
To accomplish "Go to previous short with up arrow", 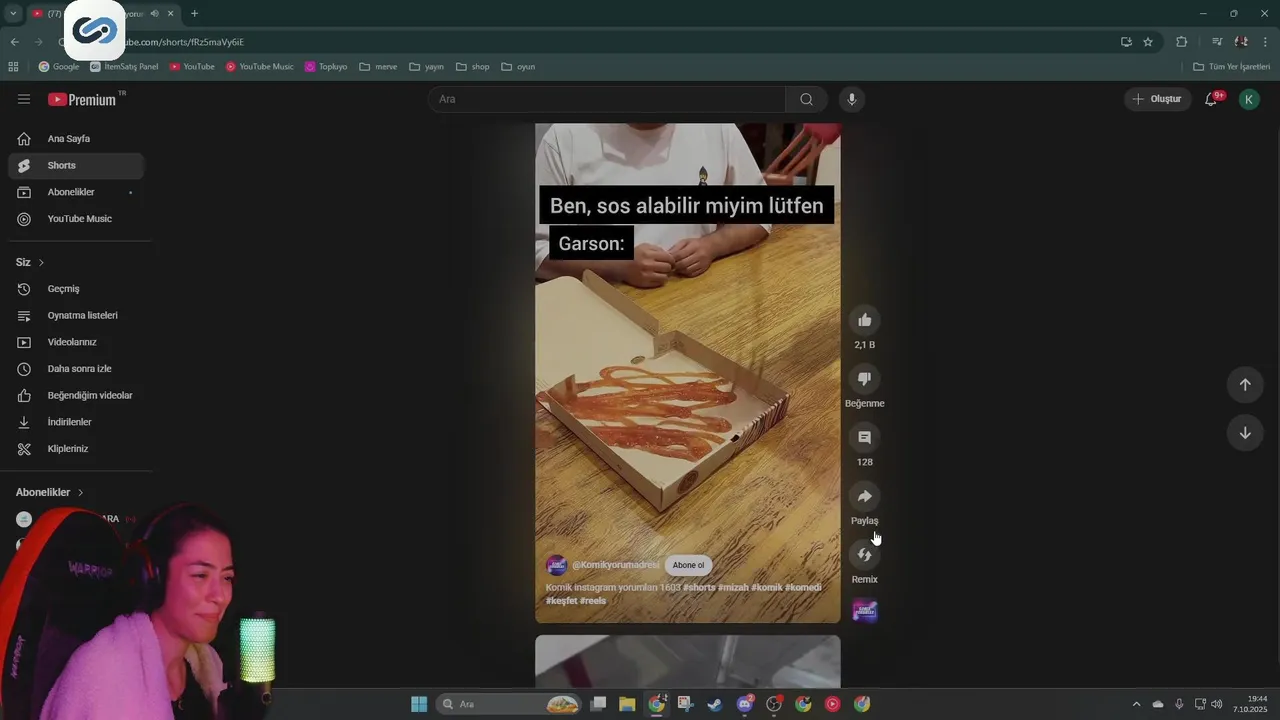I will [x=1245, y=385].
